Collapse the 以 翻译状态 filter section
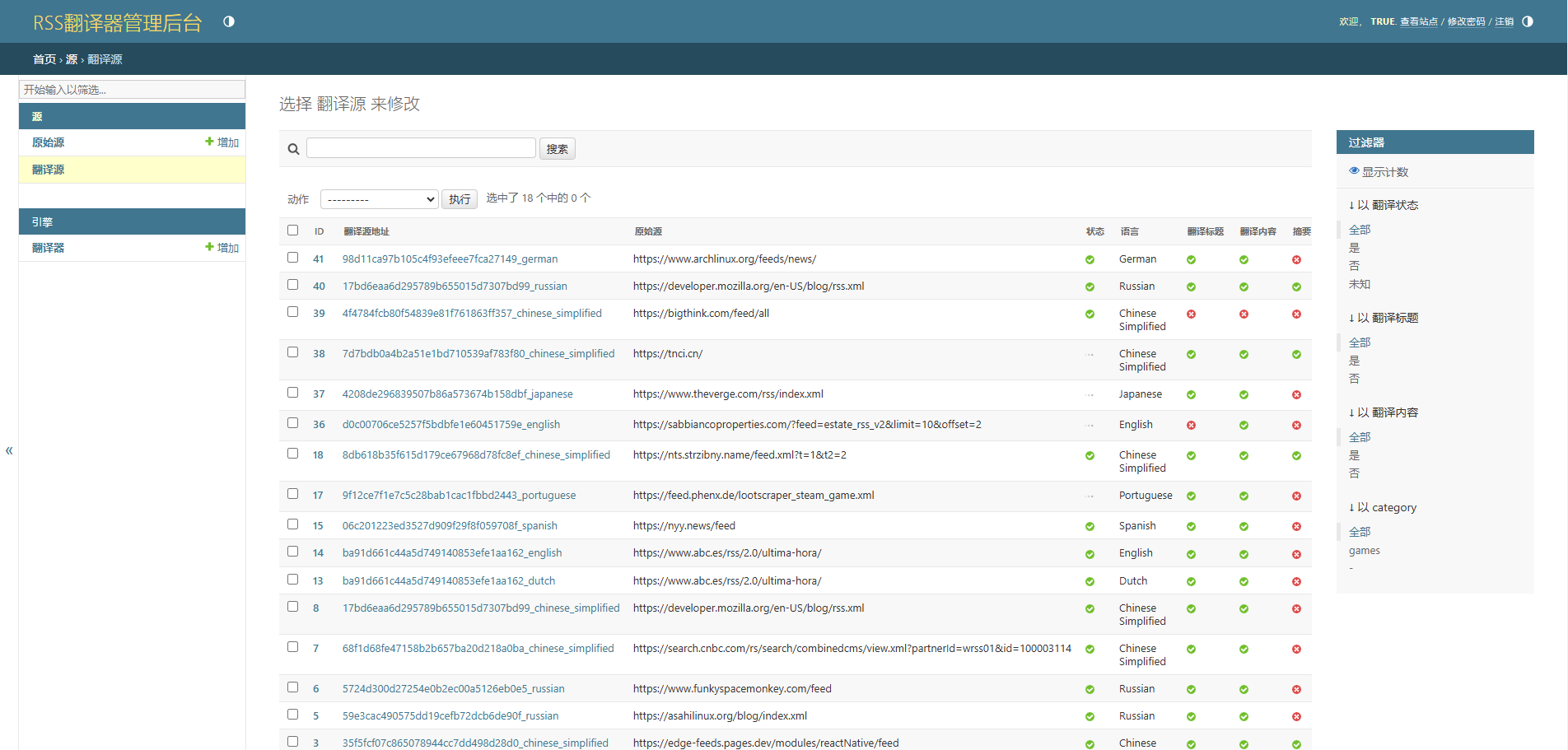The image size is (1568, 750). [1384, 205]
